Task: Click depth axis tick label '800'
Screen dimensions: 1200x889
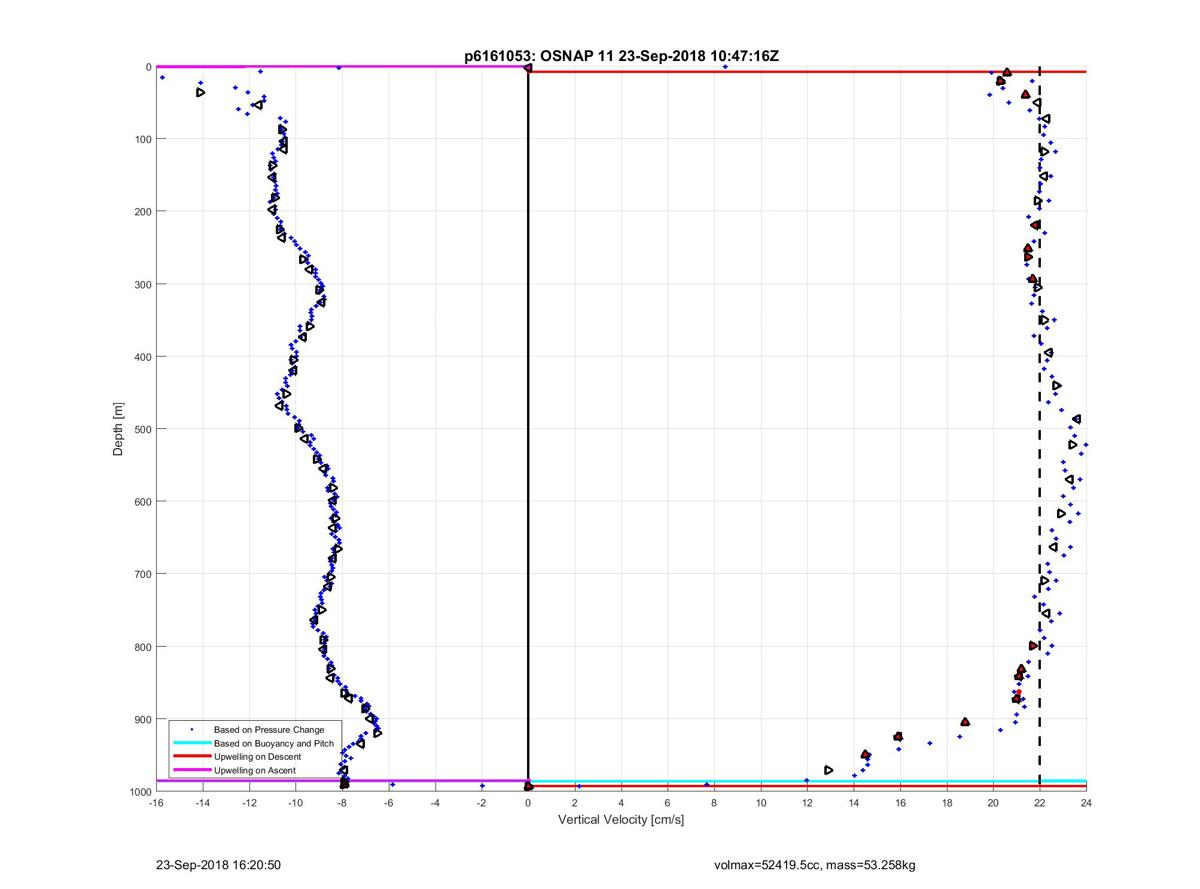Action: coord(142,647)
